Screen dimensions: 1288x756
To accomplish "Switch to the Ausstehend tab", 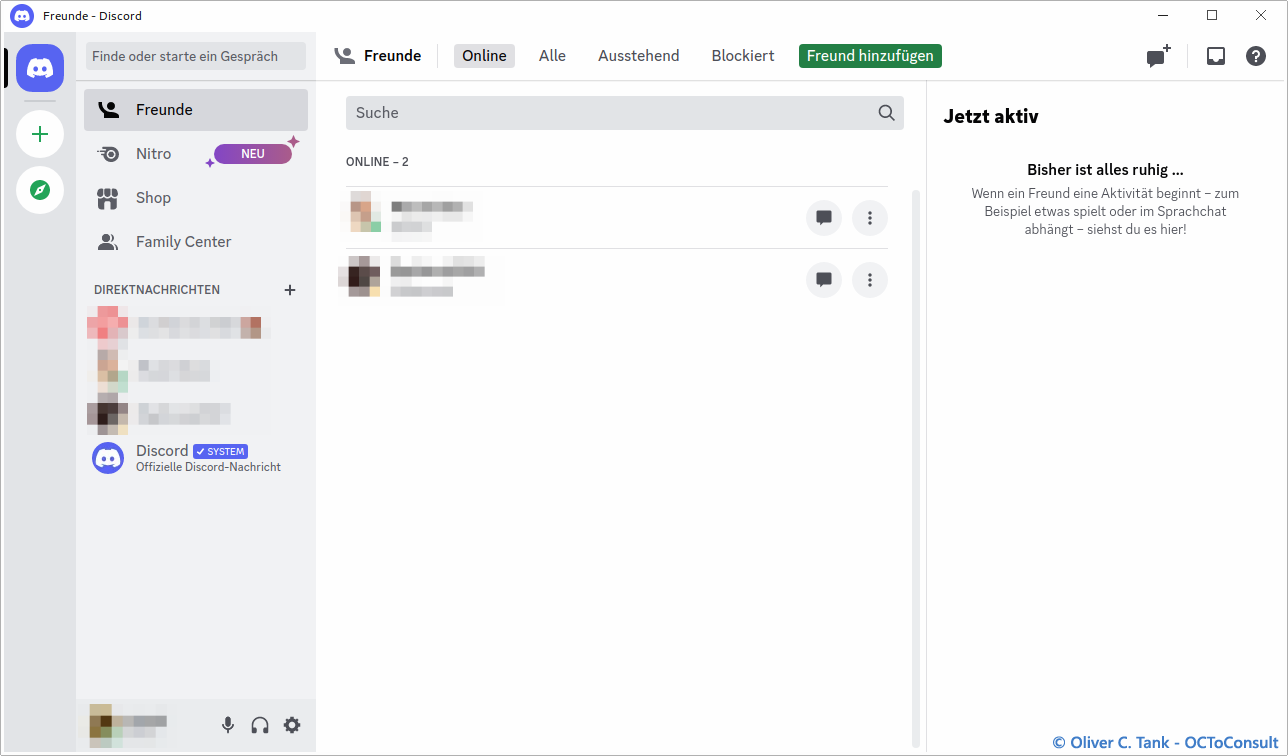I will point(639,56).
